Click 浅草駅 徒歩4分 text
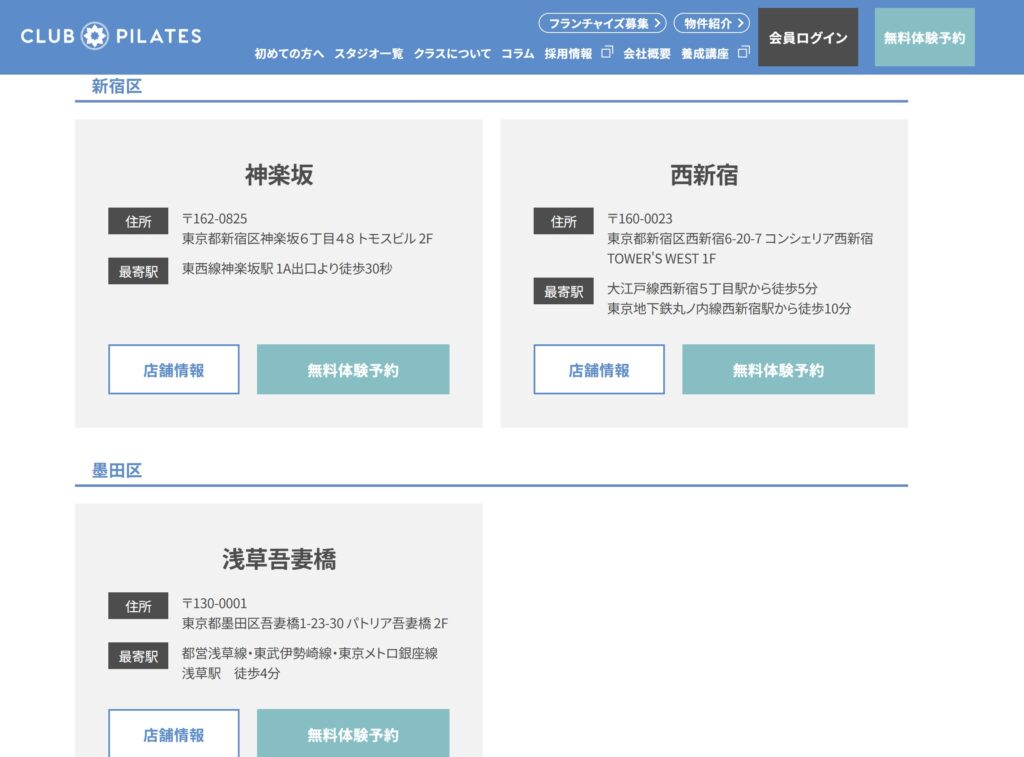 [x=231, y=673]
